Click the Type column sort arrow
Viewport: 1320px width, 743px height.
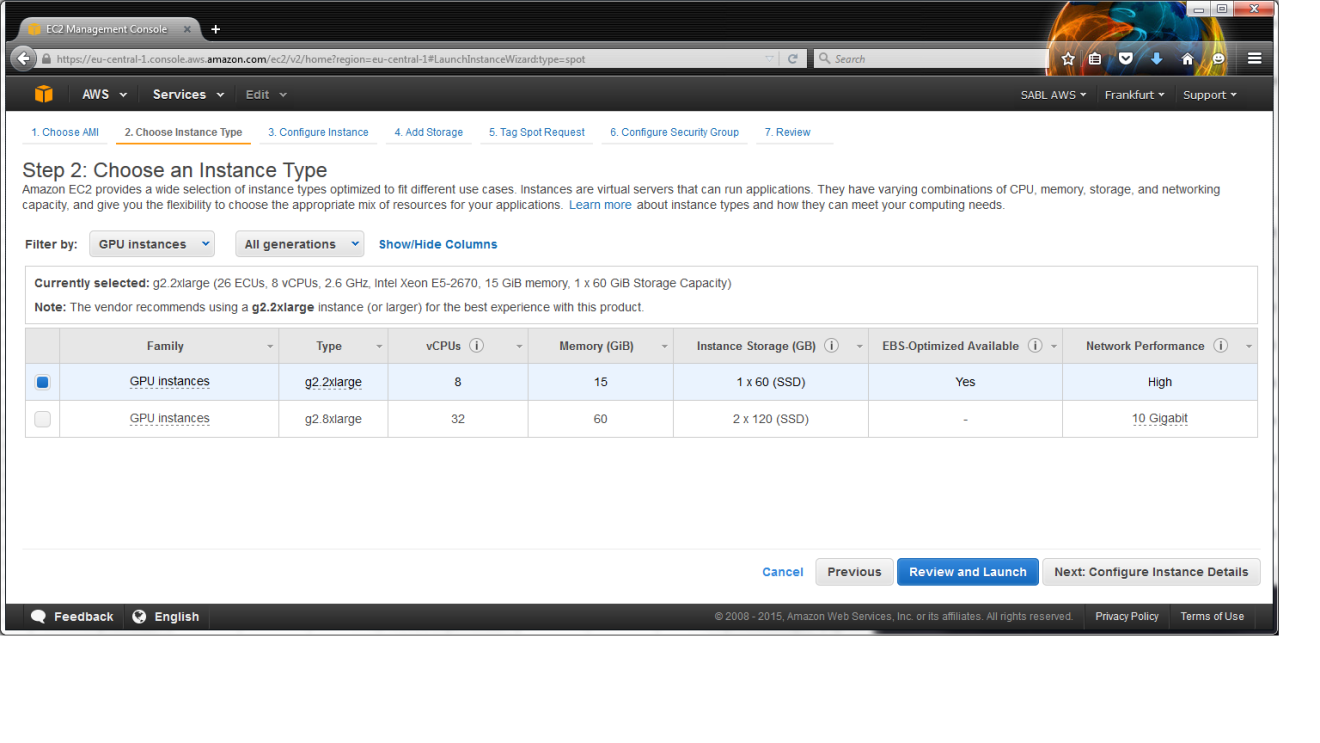point(379,347)
